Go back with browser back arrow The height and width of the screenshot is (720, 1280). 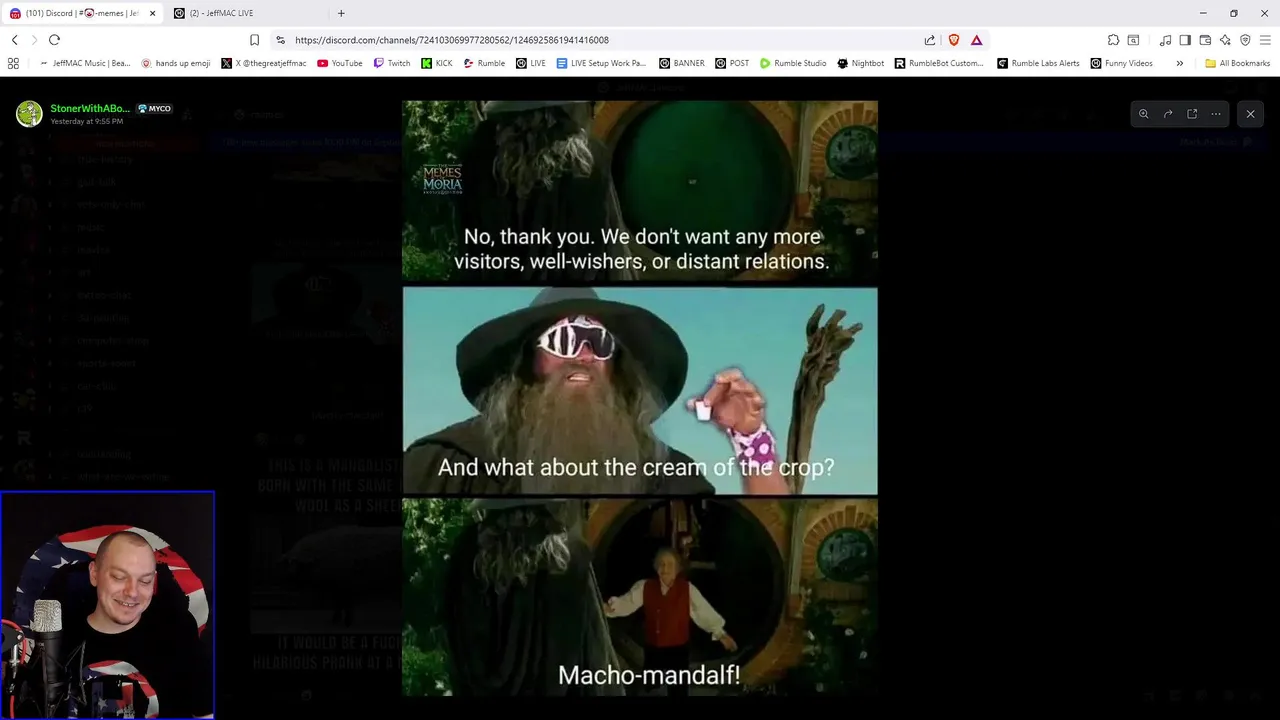coord(14,40)
